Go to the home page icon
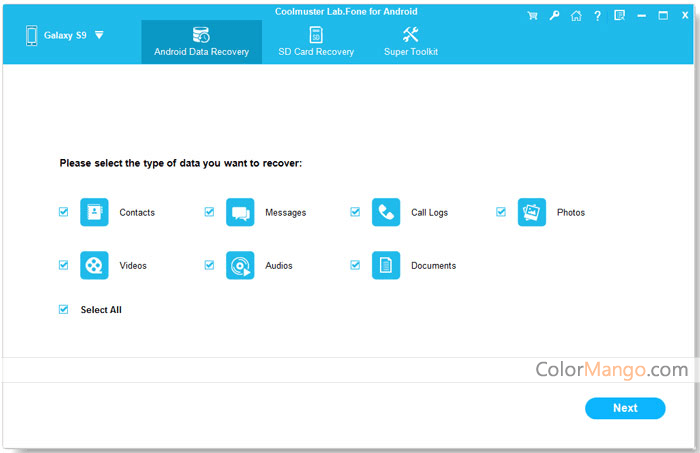Viewport: 700px width, 453px height. pos(576,16)
